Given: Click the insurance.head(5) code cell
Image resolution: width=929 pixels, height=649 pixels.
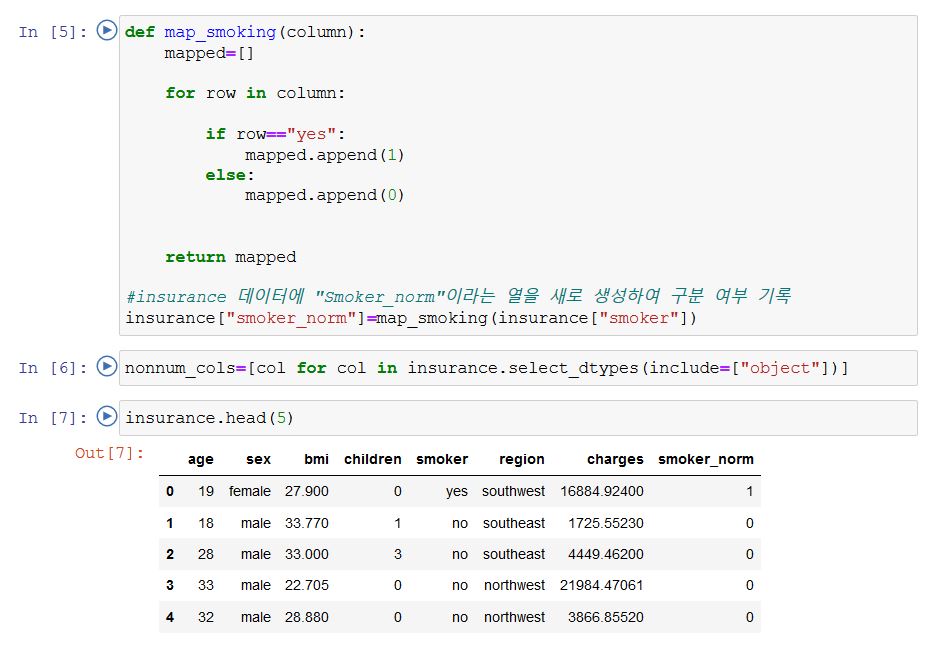Looking at the screenshot, I should coord(518,418).
